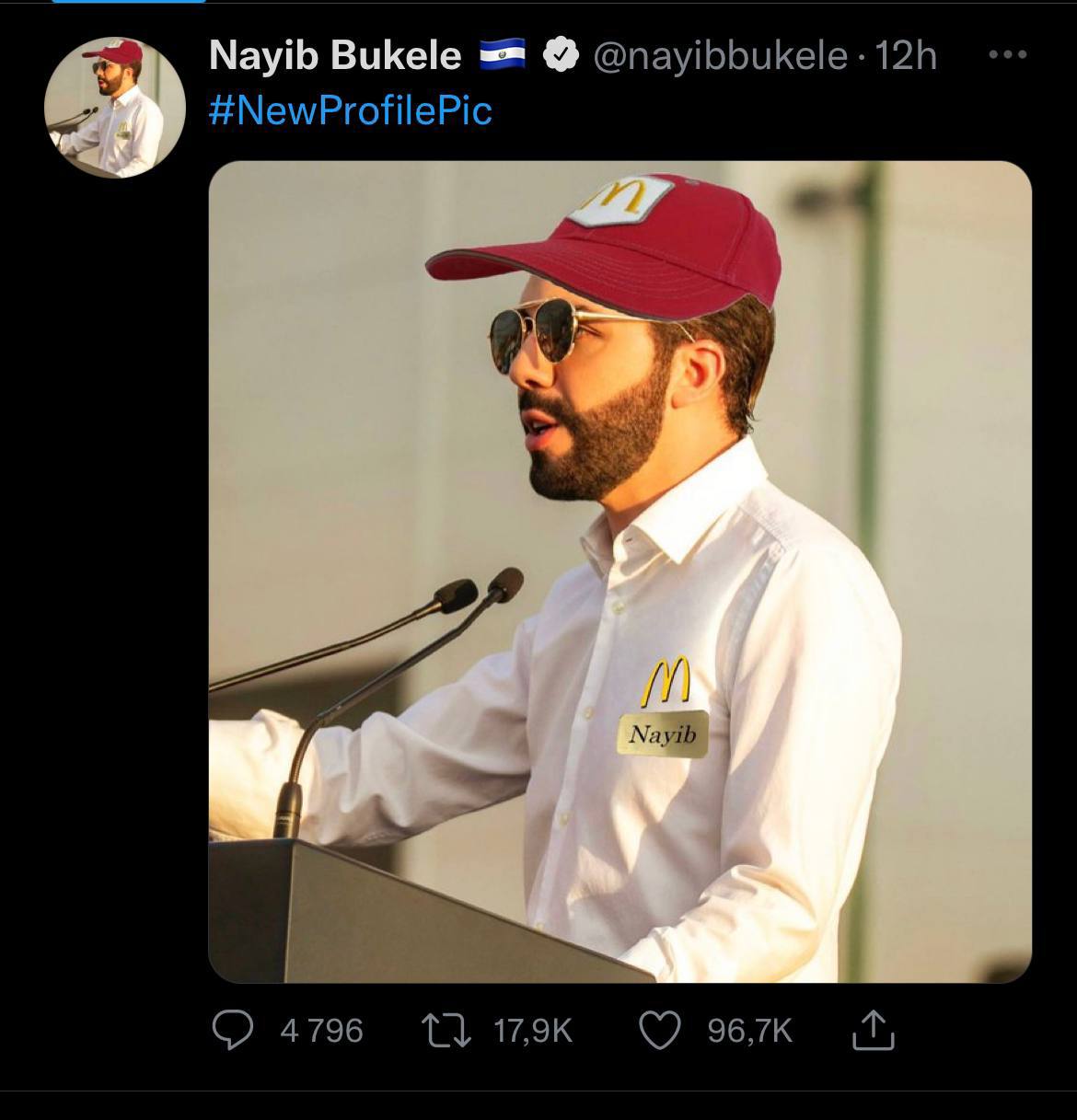1077x1120 pixels.
Task: Open the Nayib Bukele display name link
Action: pos(335,56)
